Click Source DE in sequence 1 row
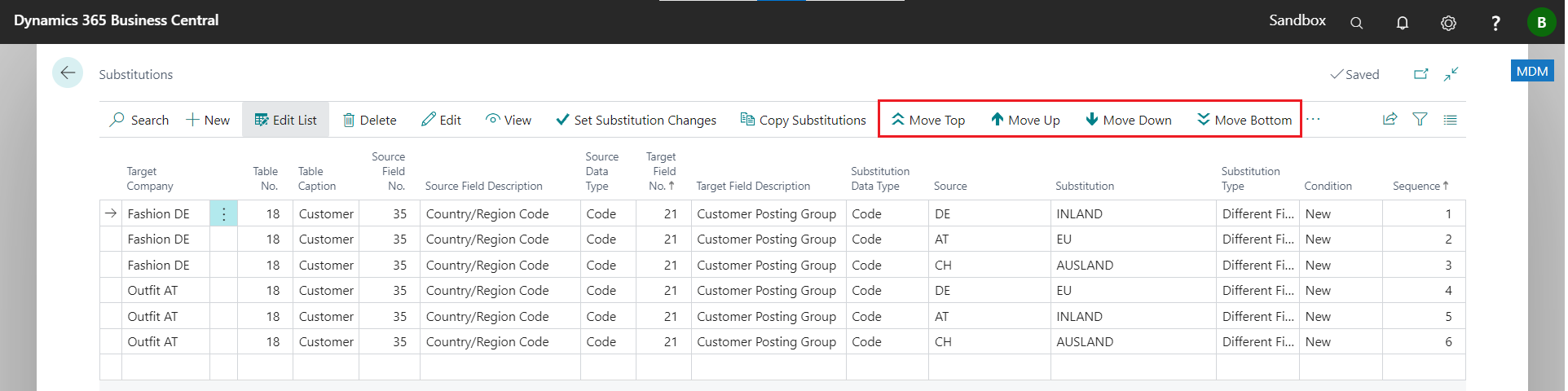 tap(989, 213)
